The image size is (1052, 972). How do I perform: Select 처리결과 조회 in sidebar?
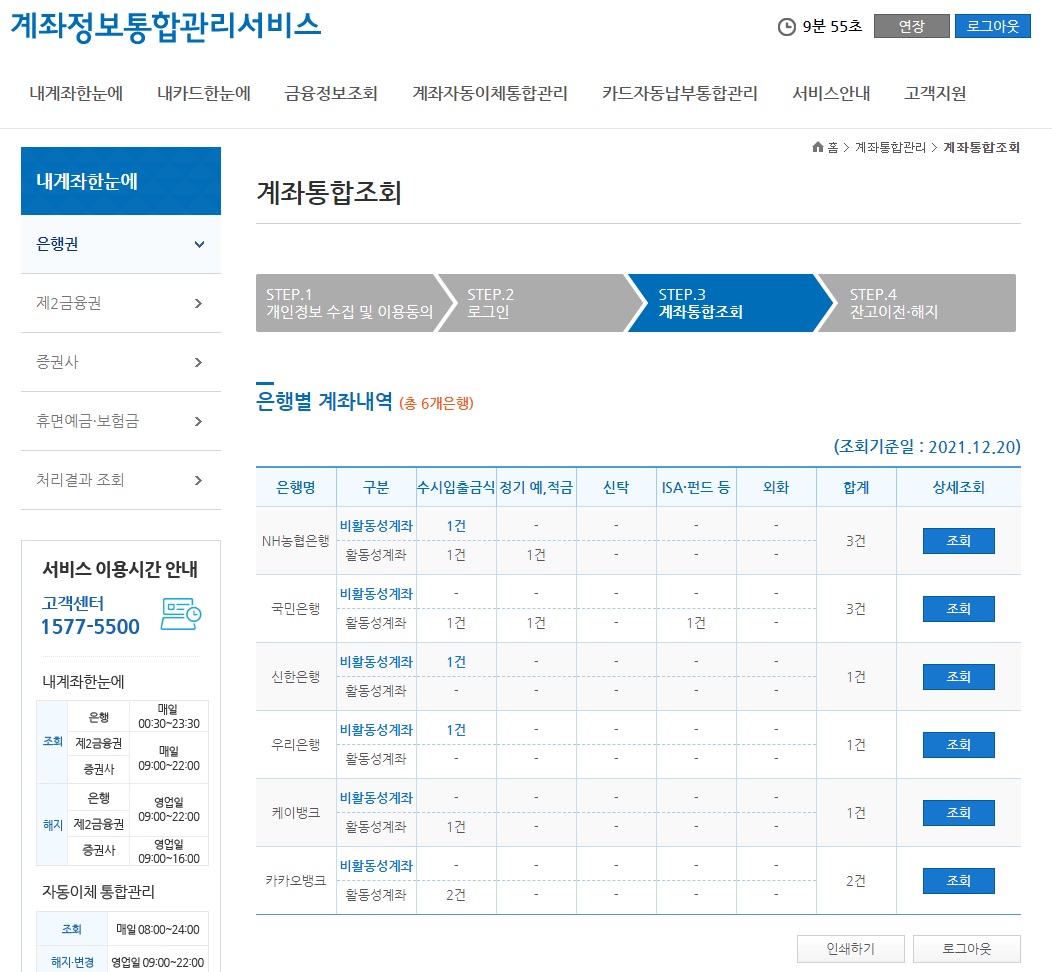pos(121,480)
